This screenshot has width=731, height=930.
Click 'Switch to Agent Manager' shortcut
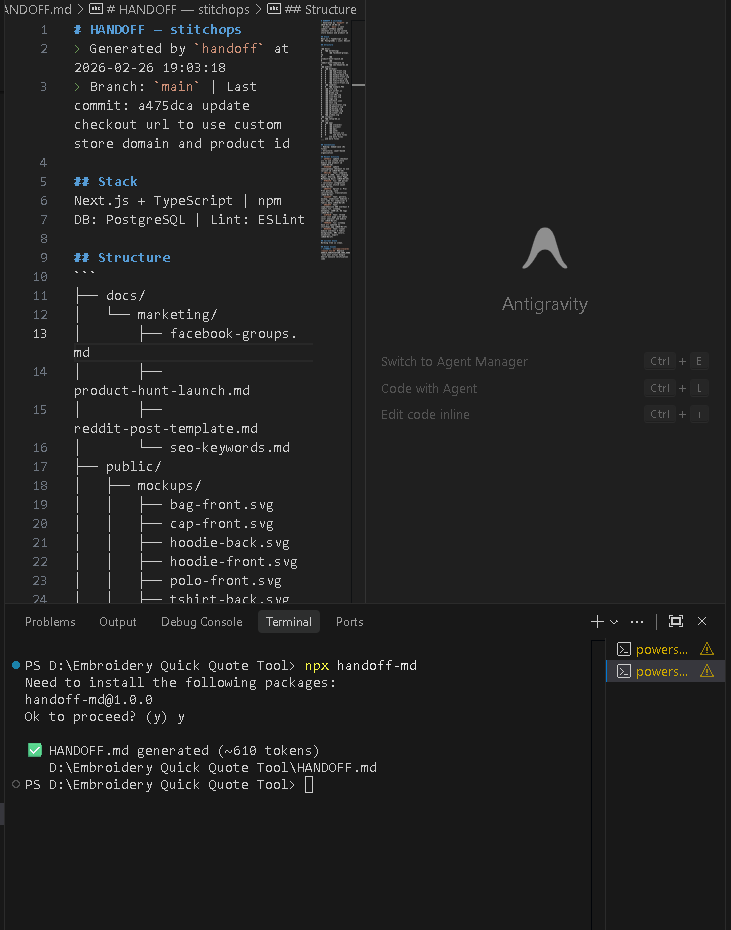click(x=454, y=361)
